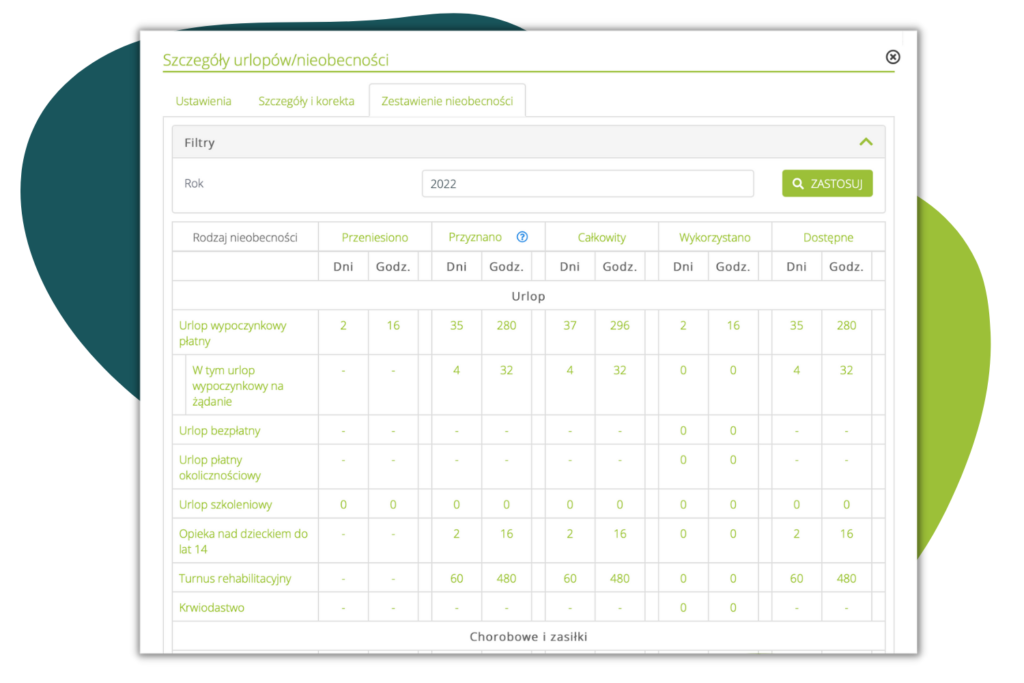Collapse the Filtry panel chevron
Screen dimensions: 1024x683
pyautogui.click(x=866, y=142)
